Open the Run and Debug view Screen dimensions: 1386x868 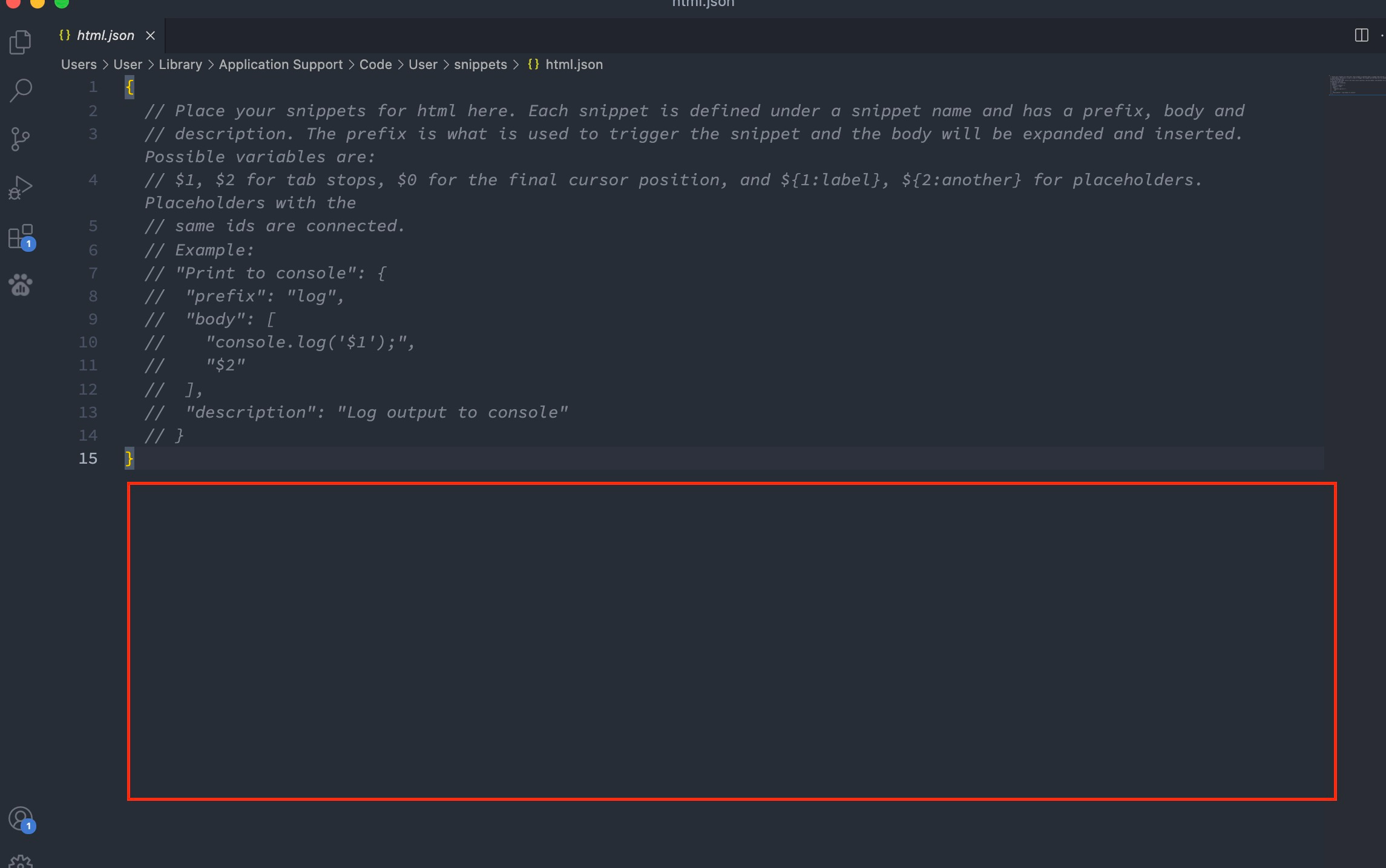click(x=21, y=188)
